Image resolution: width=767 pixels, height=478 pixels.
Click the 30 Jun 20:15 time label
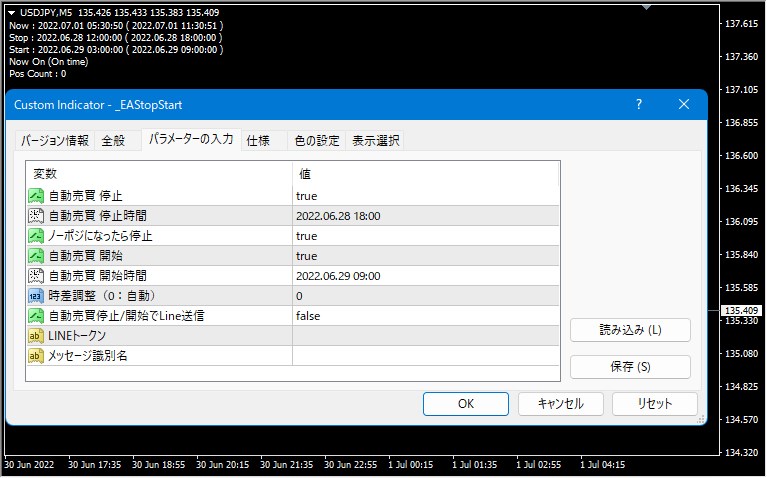tap(223, 465)
